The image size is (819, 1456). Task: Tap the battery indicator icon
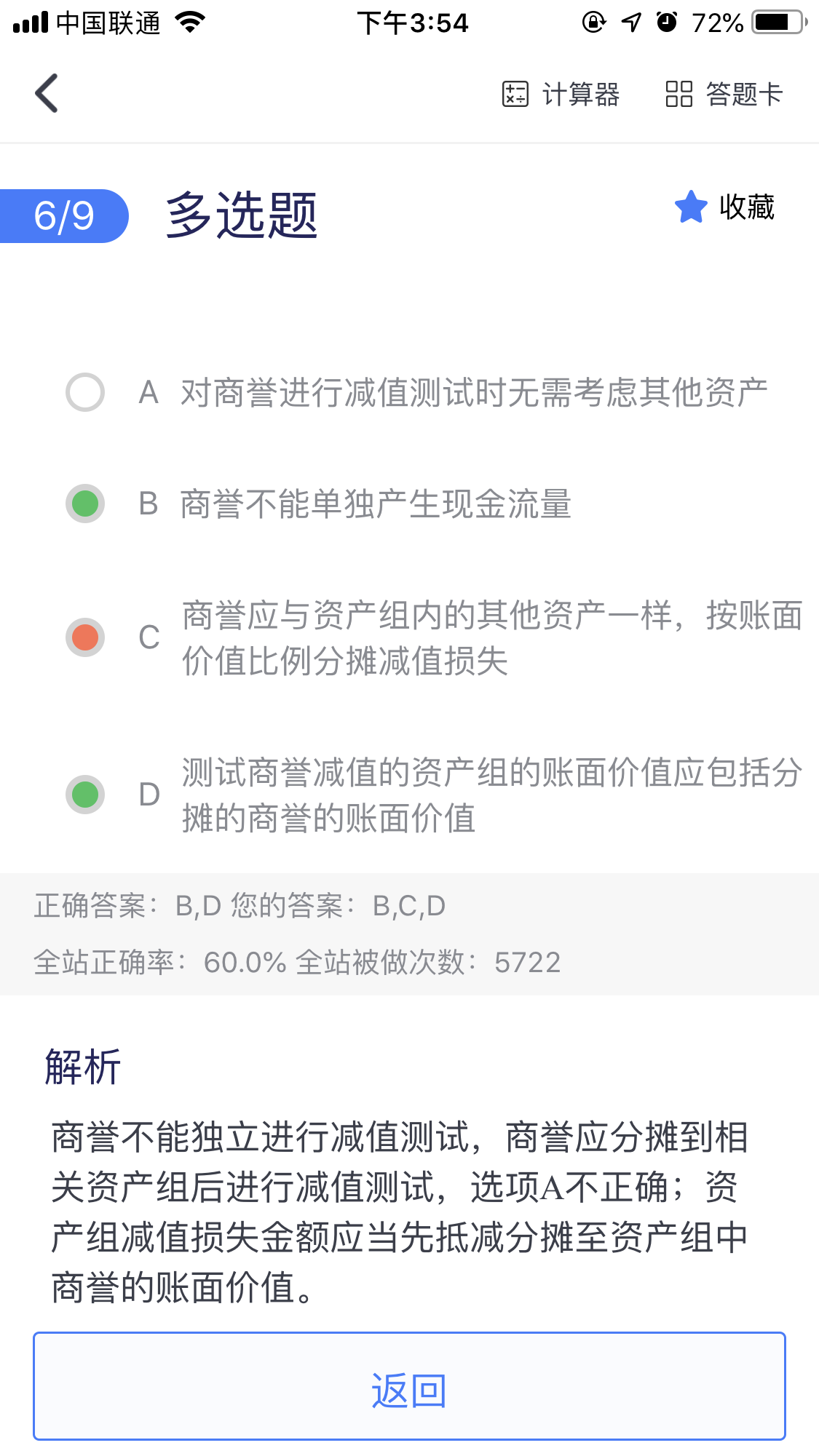pos(780,23)
